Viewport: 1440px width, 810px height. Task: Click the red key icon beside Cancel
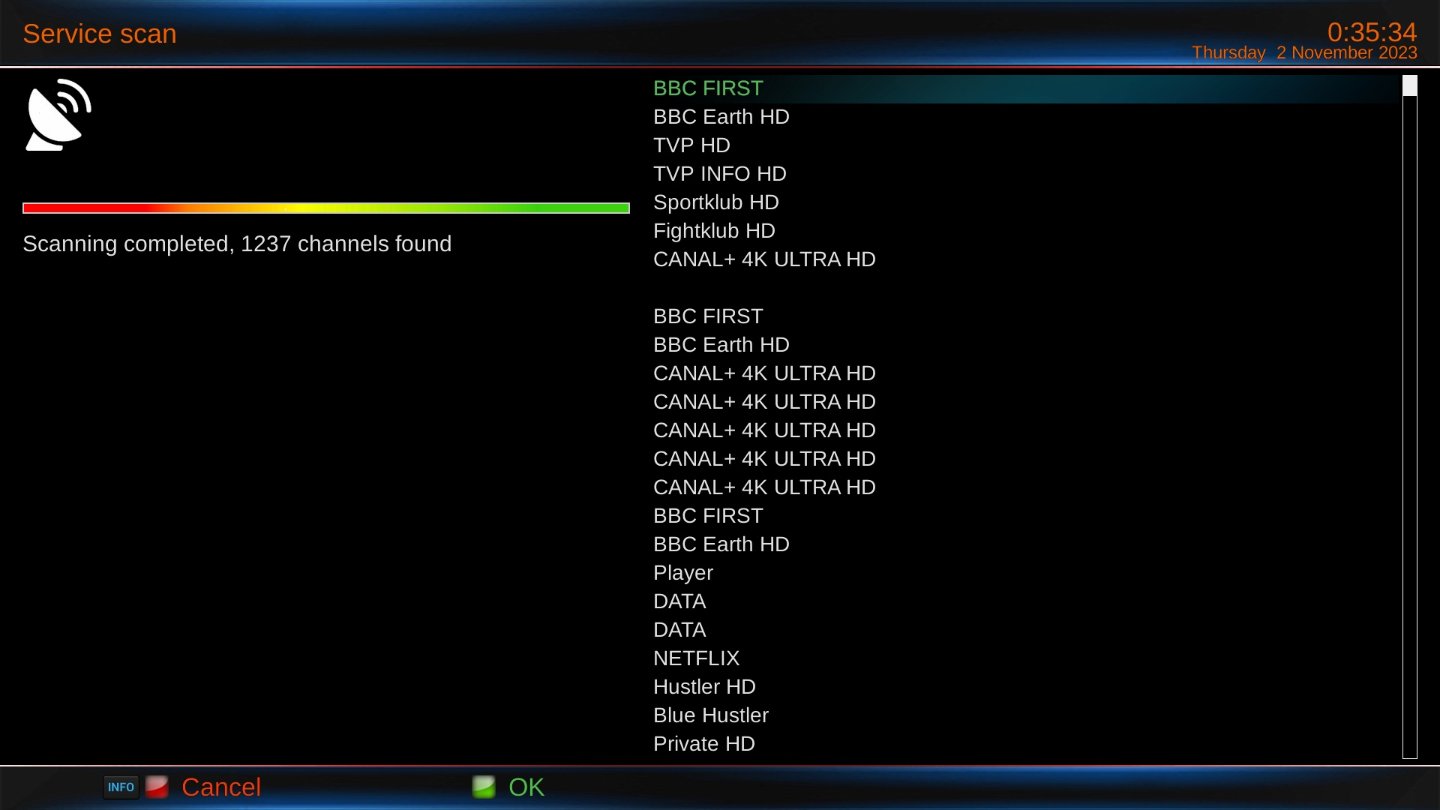tap(156, 787)
